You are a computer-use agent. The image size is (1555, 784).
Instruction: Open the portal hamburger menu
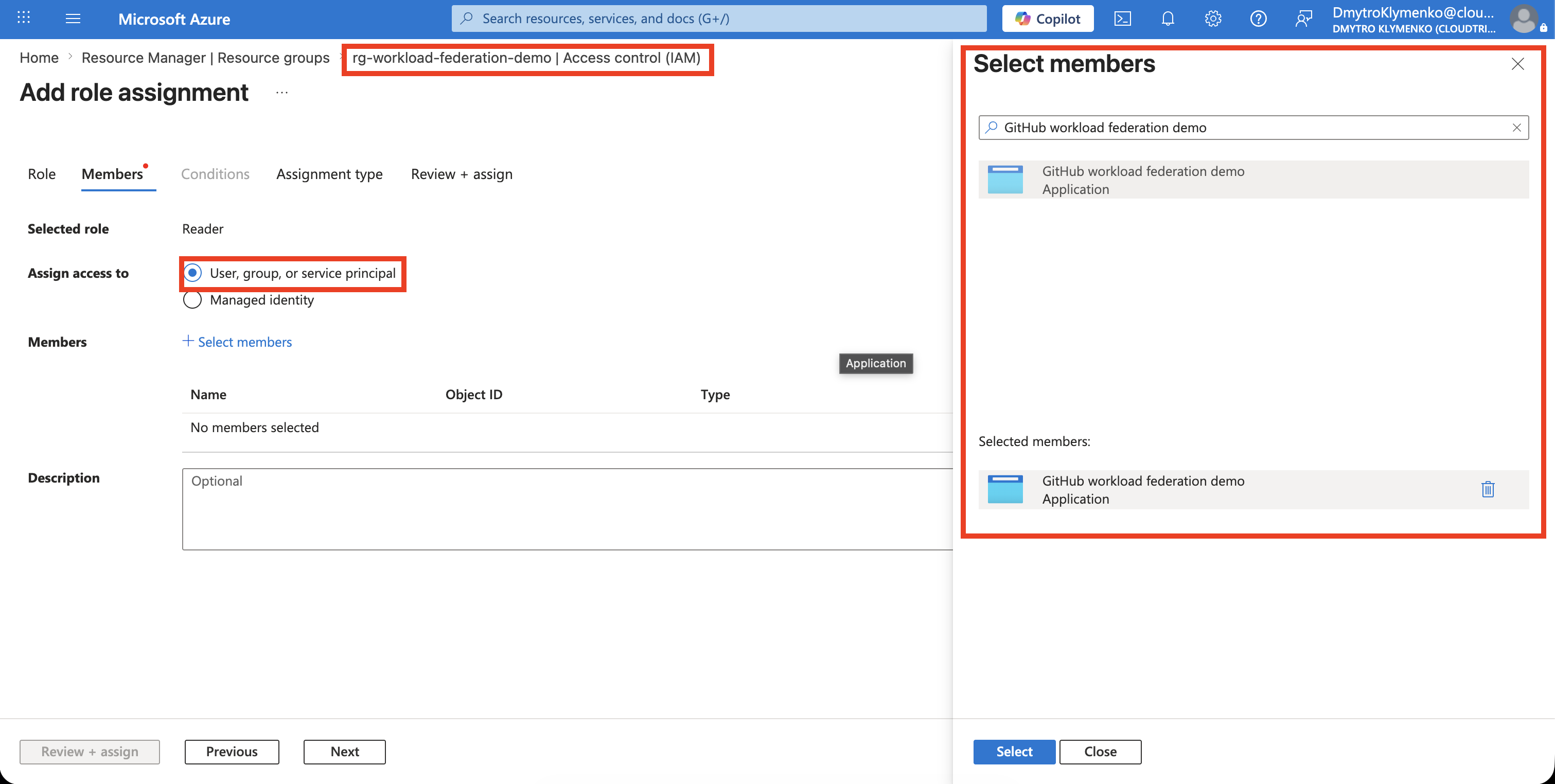tap(73, 18)
